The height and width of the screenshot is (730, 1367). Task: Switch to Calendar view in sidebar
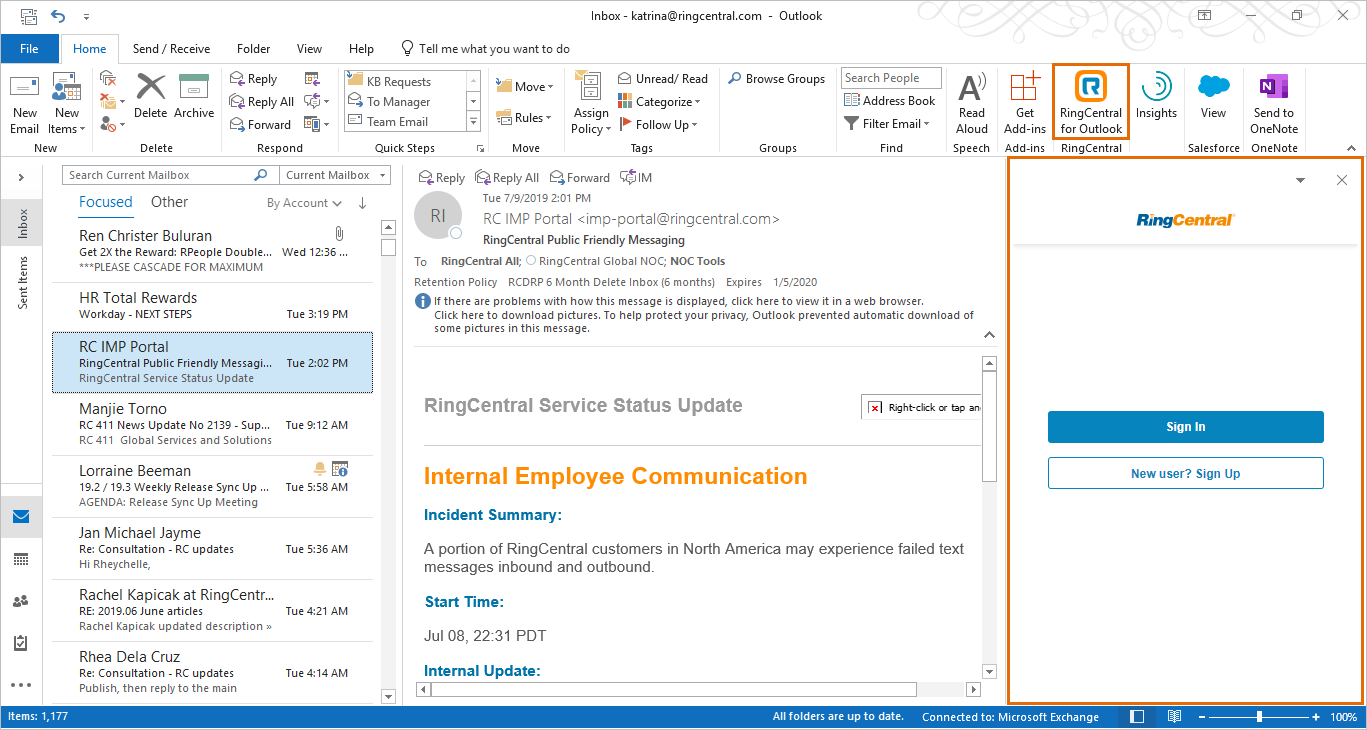(x=21, y=559)
